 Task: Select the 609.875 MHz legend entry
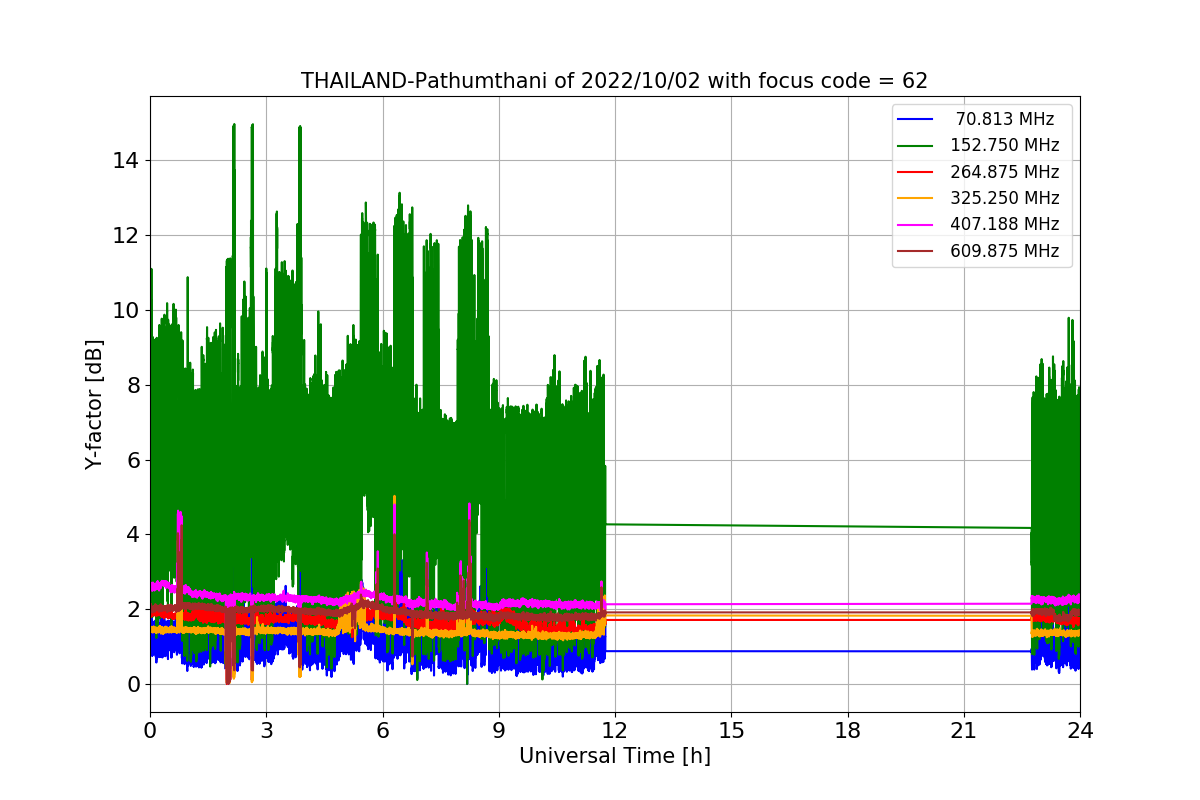(979, 251)
